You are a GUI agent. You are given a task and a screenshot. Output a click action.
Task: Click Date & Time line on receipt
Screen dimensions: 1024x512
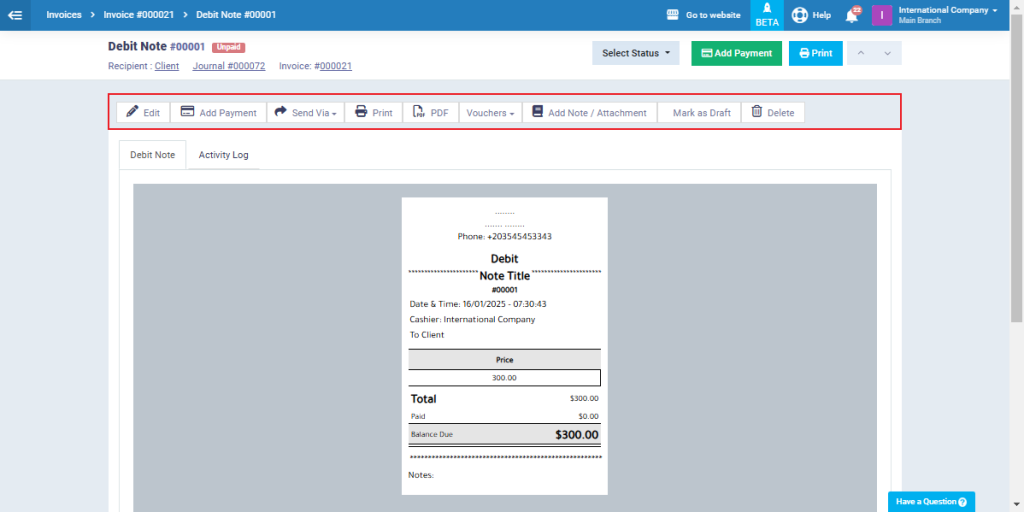pos(477,304)
